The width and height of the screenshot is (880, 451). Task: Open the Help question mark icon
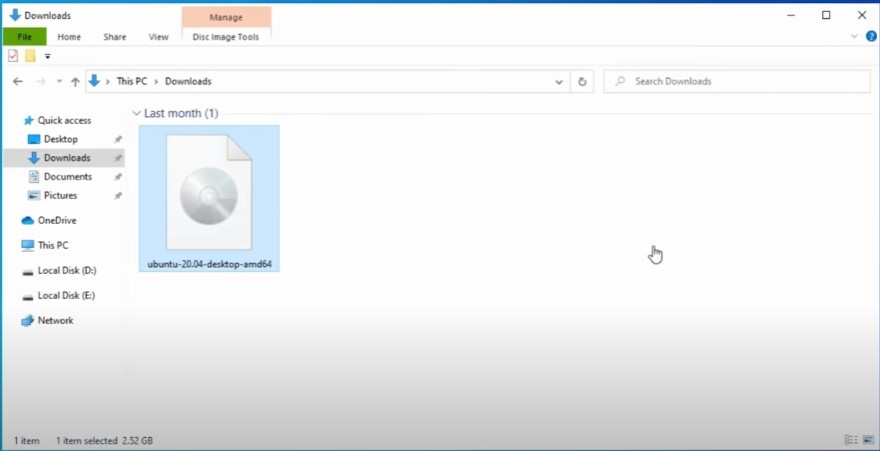(871, 36)
